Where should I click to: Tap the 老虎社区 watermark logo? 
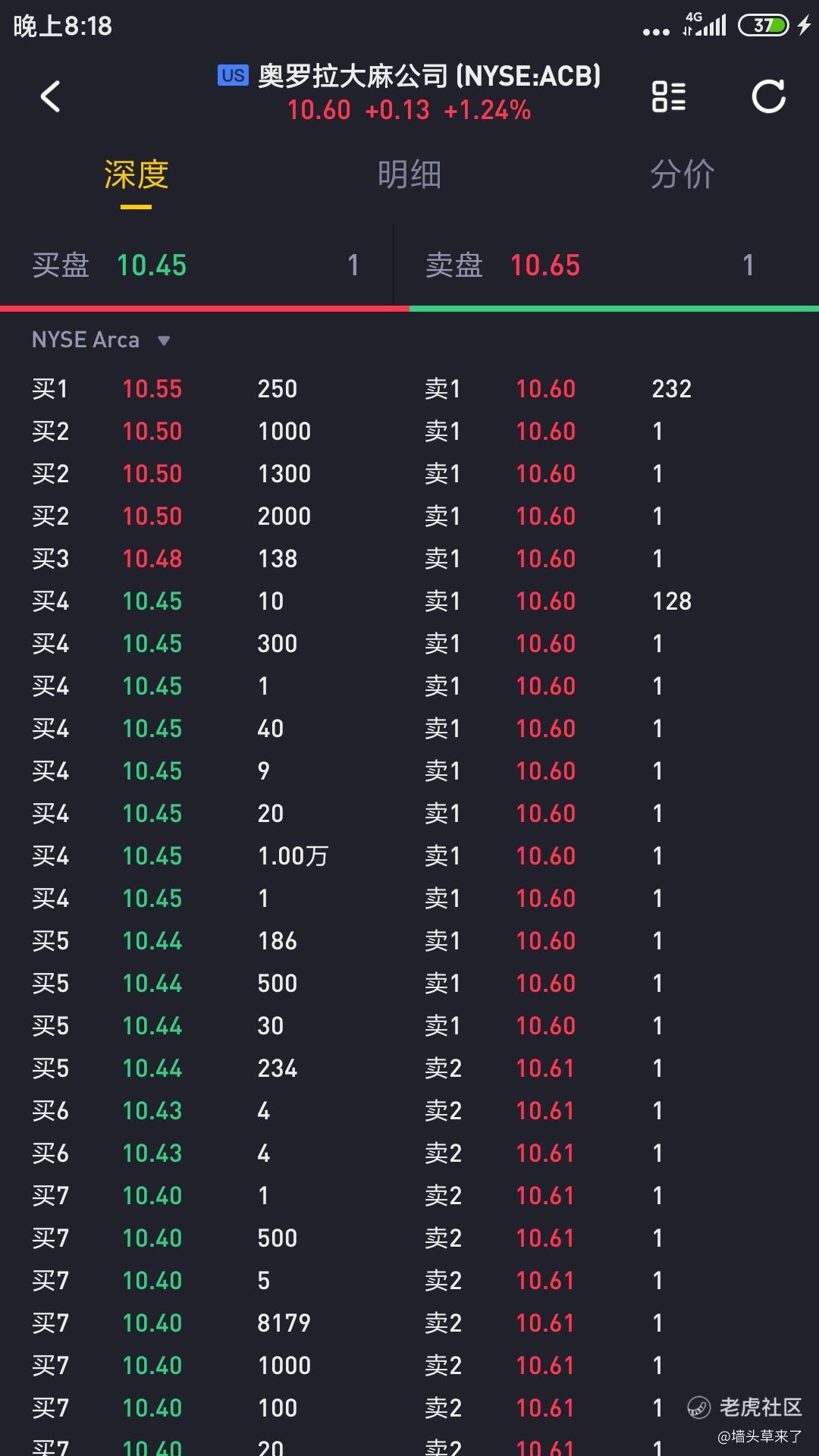tap(744, 1407)
